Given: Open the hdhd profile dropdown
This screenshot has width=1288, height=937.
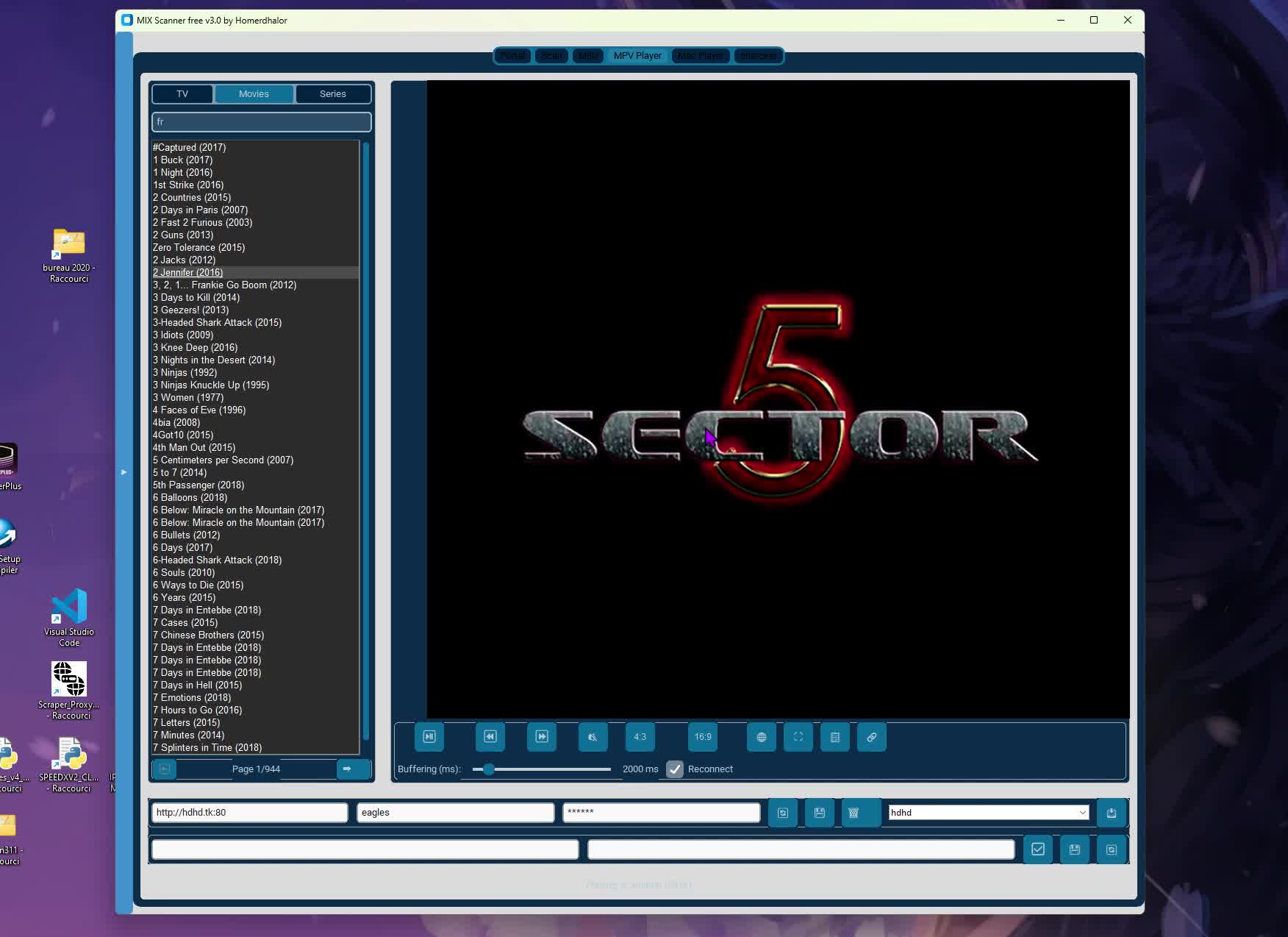Looking at the screenshot, I should tap(987, 813).
